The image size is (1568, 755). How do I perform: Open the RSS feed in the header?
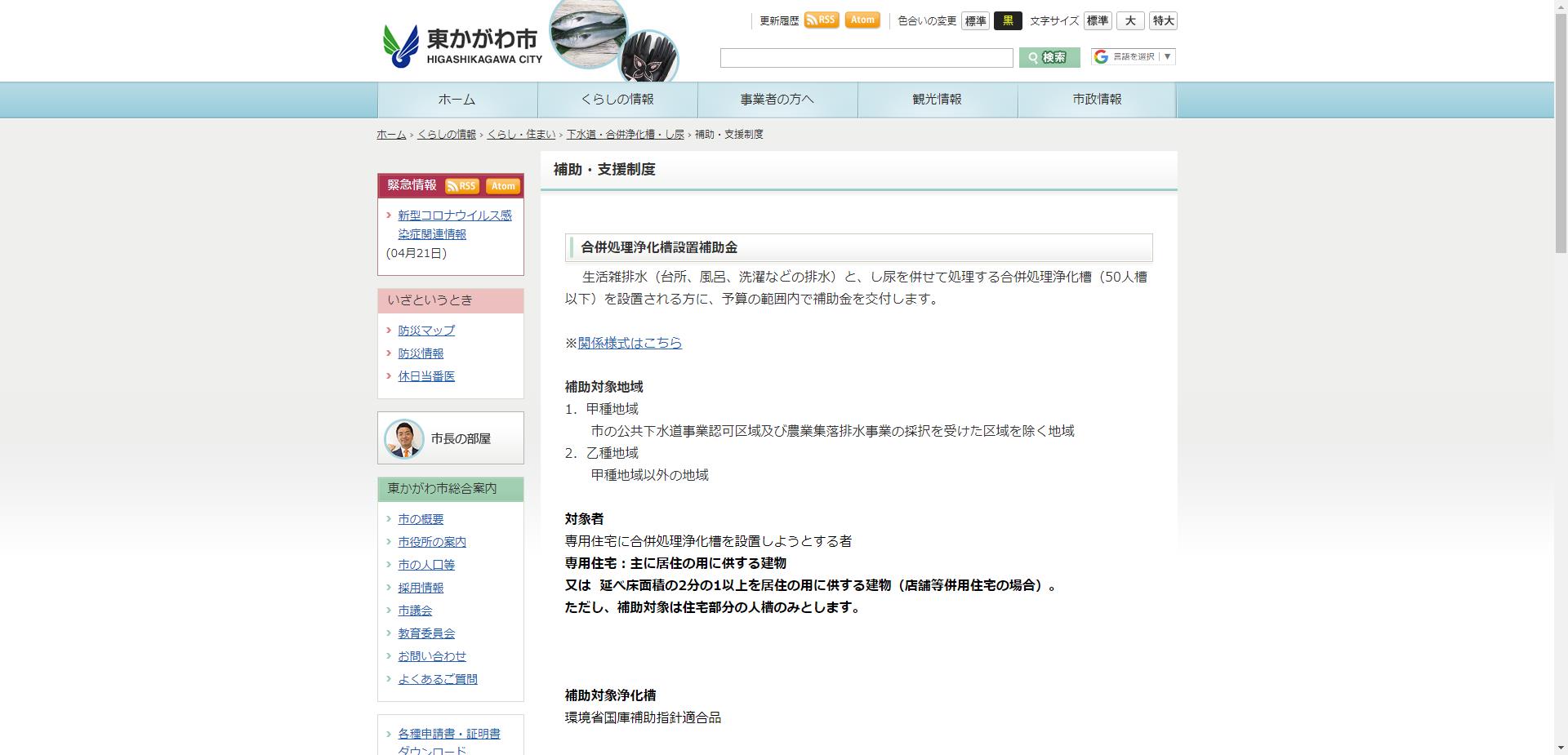[822, 20]
